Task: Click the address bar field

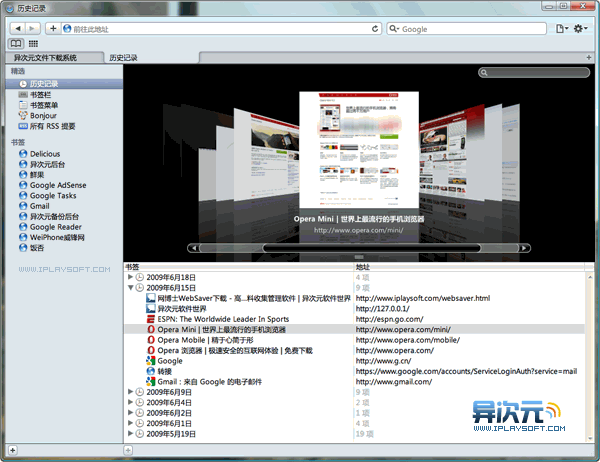Action: (220, 29)
